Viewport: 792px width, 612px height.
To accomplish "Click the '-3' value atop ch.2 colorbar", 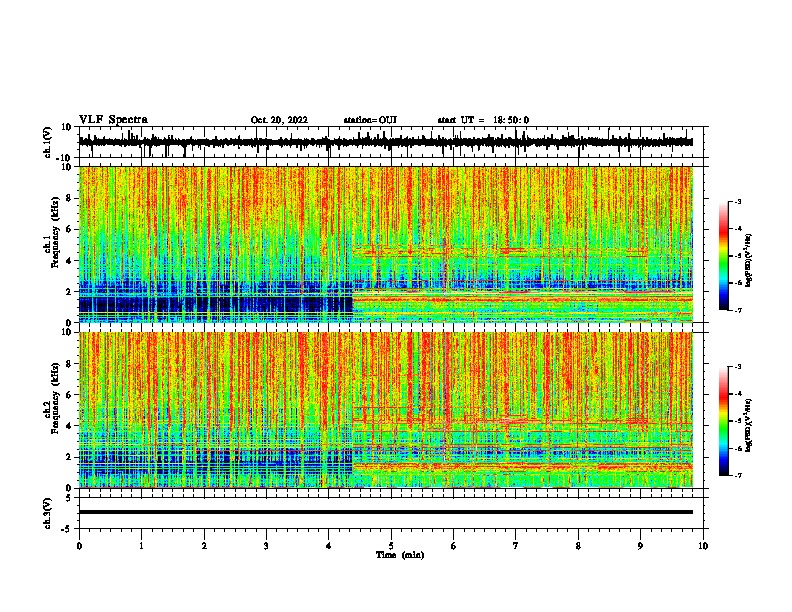I will point(738,367).
